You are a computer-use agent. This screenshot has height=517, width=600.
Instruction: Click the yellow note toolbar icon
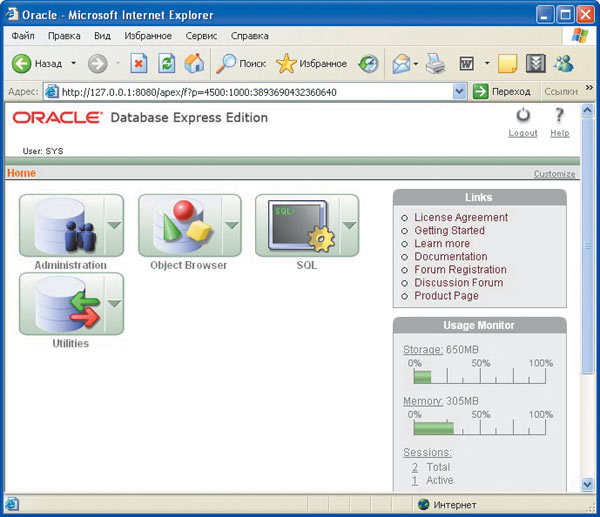coord(508,63)
